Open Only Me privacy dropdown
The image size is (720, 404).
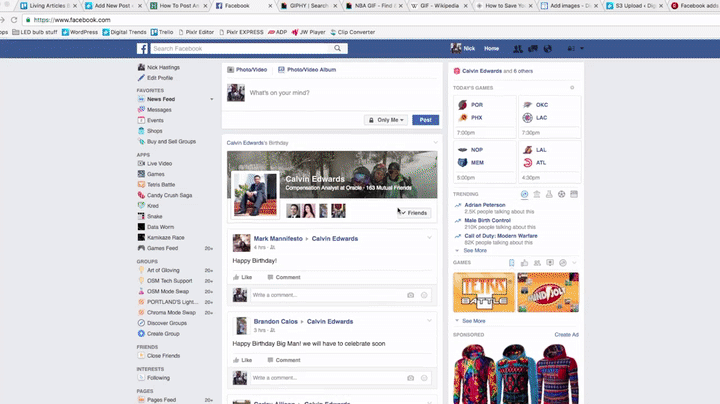[386, 120]
